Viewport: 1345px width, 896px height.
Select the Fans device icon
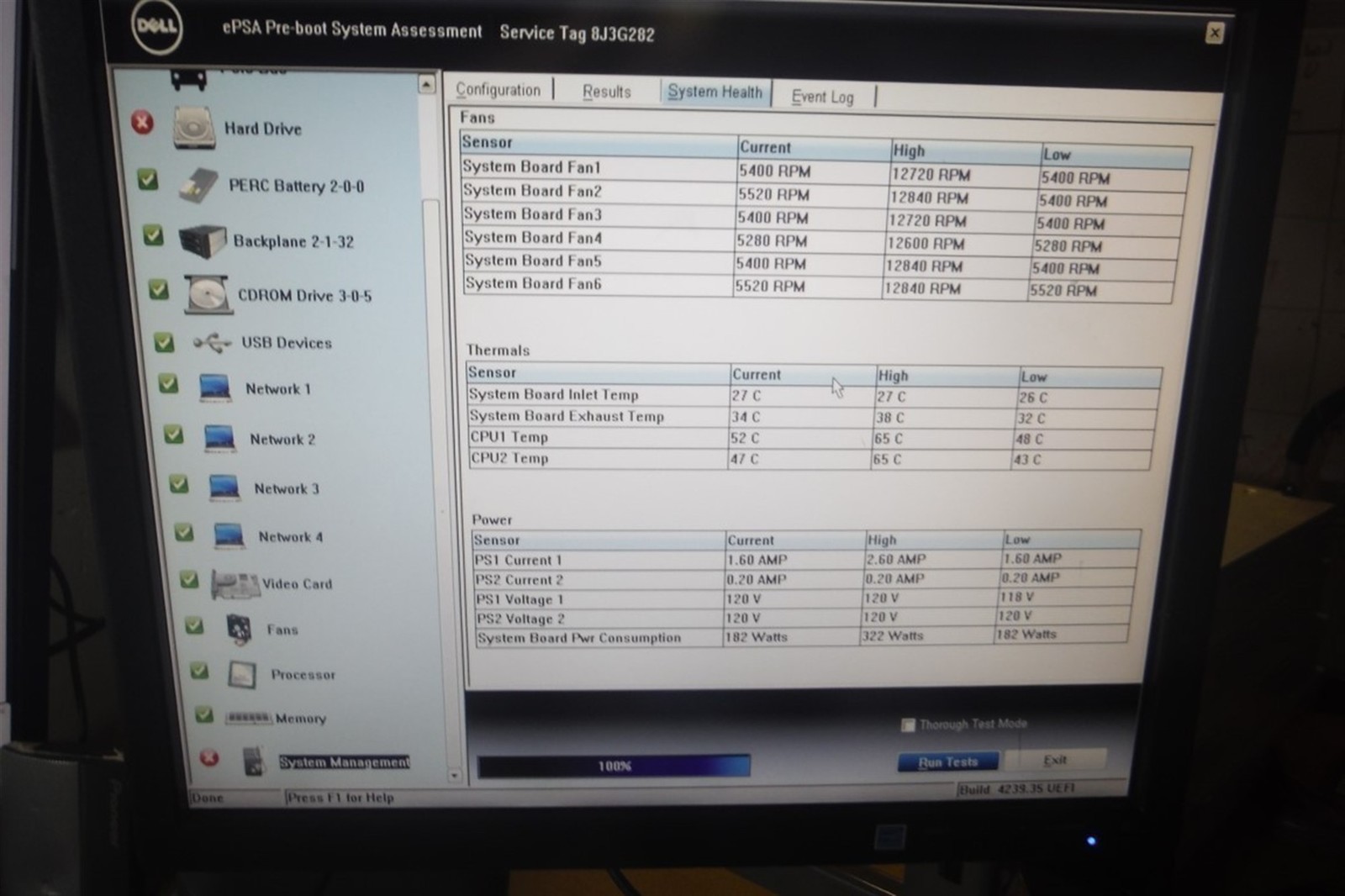point(240,629)
